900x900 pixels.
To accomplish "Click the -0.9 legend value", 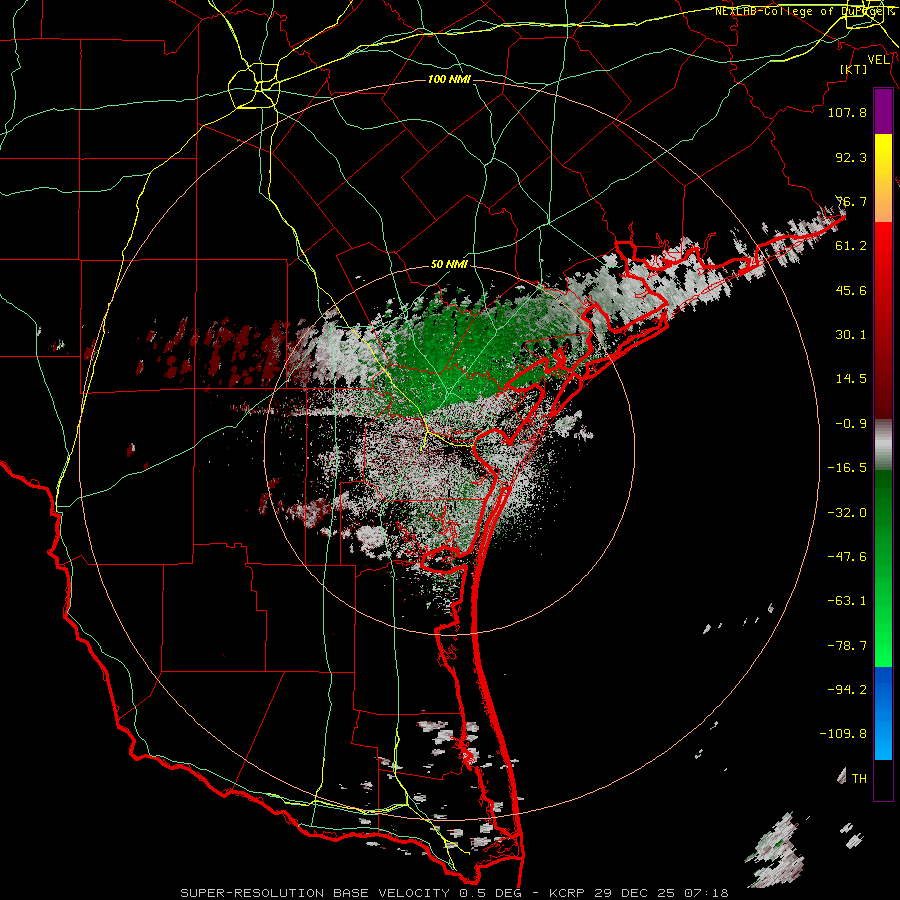I will (851, 424).
